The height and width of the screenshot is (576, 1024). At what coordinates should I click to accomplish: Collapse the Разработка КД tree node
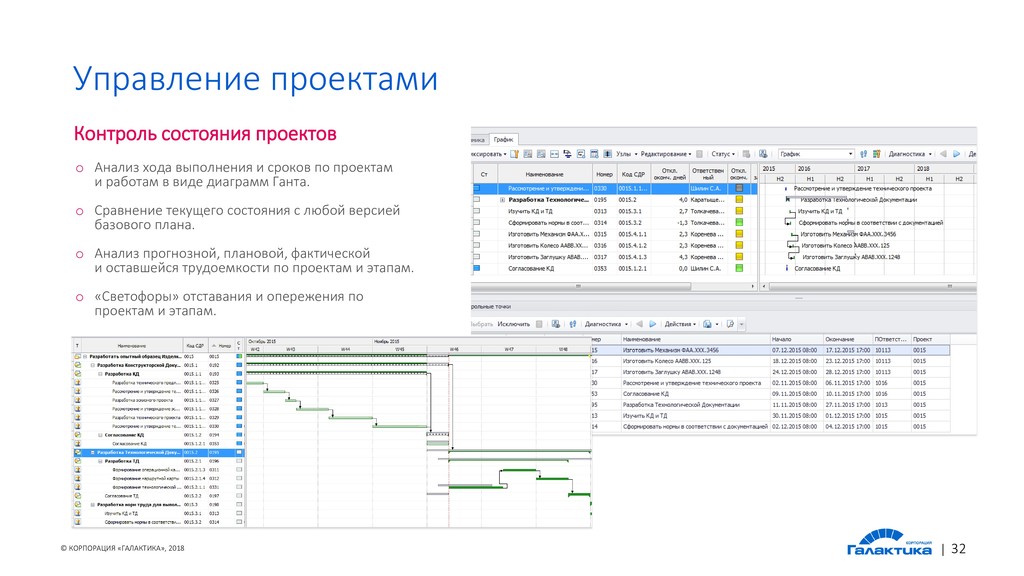point(101,374)
